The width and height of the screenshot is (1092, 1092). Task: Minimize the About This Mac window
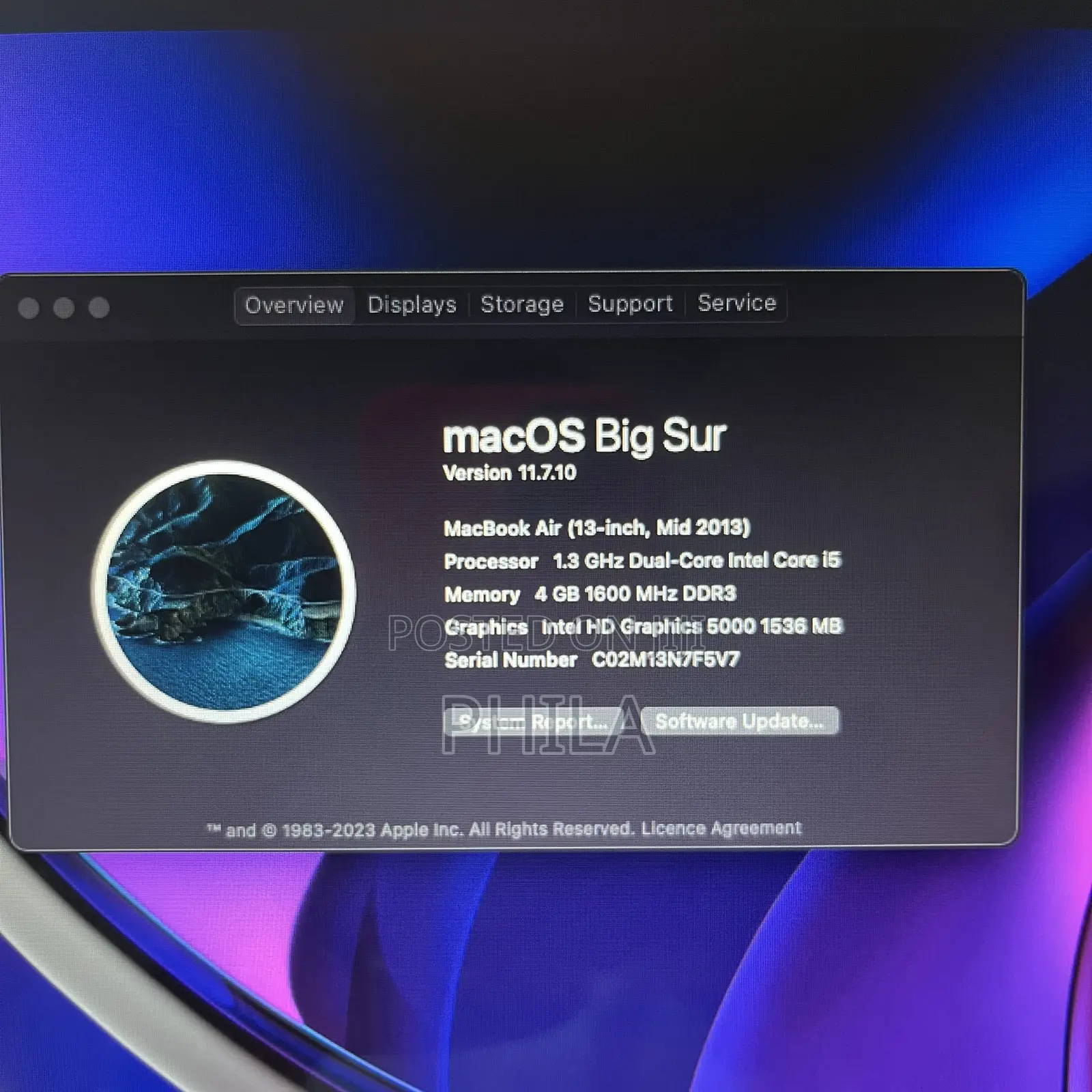(x=64, y=308)
